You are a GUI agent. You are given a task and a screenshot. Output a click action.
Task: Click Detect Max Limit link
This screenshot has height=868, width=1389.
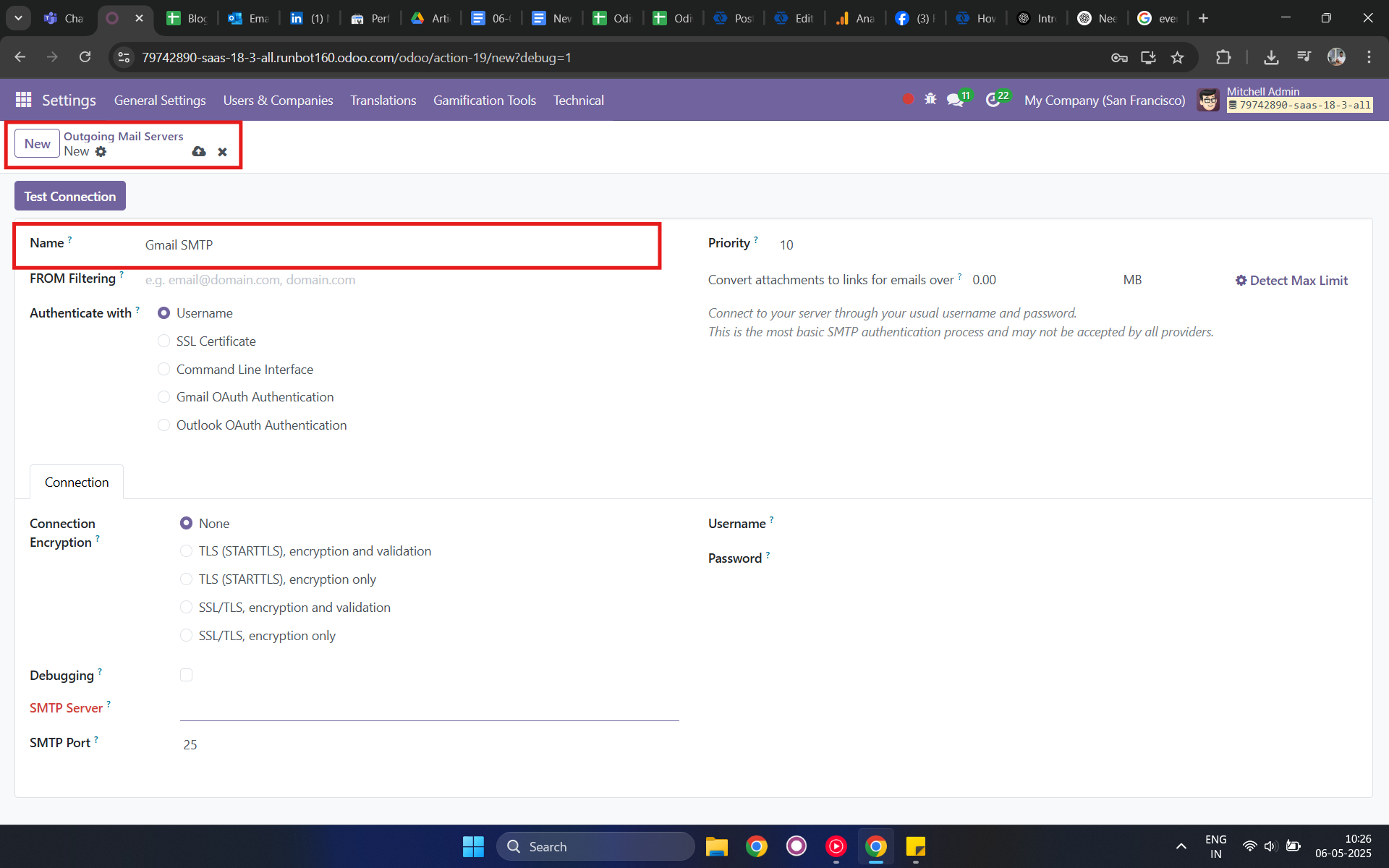point(1291,281)
